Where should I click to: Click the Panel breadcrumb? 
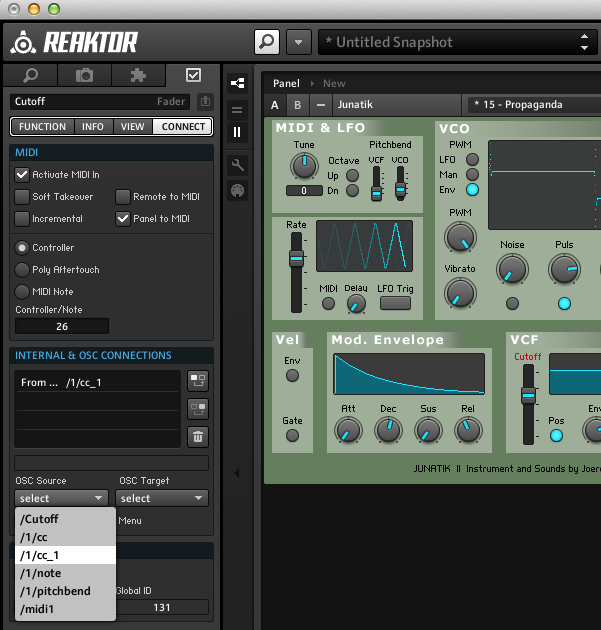286,84
